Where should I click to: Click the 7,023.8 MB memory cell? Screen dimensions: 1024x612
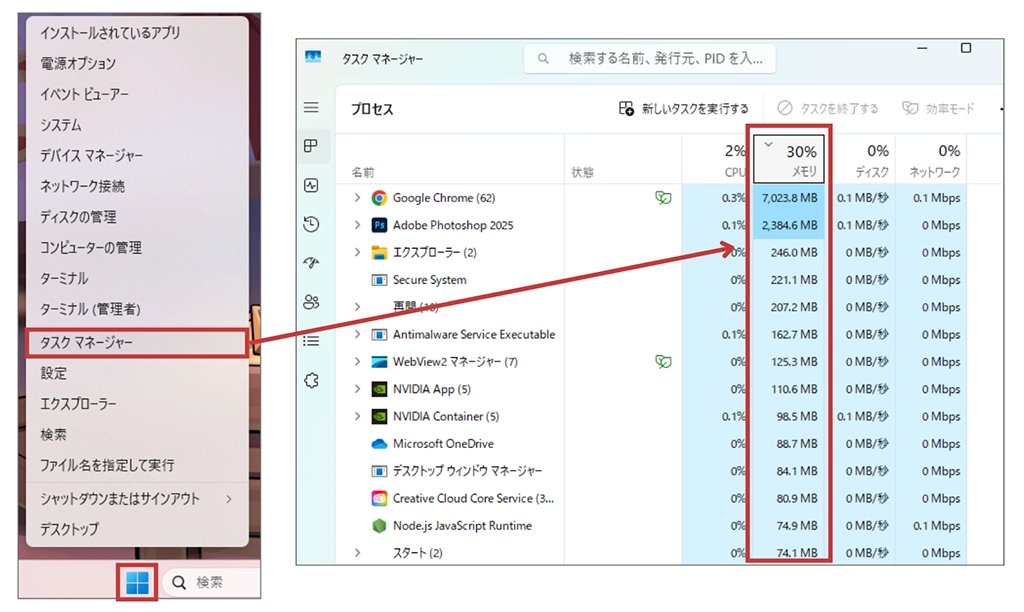(x=789, y=198)
